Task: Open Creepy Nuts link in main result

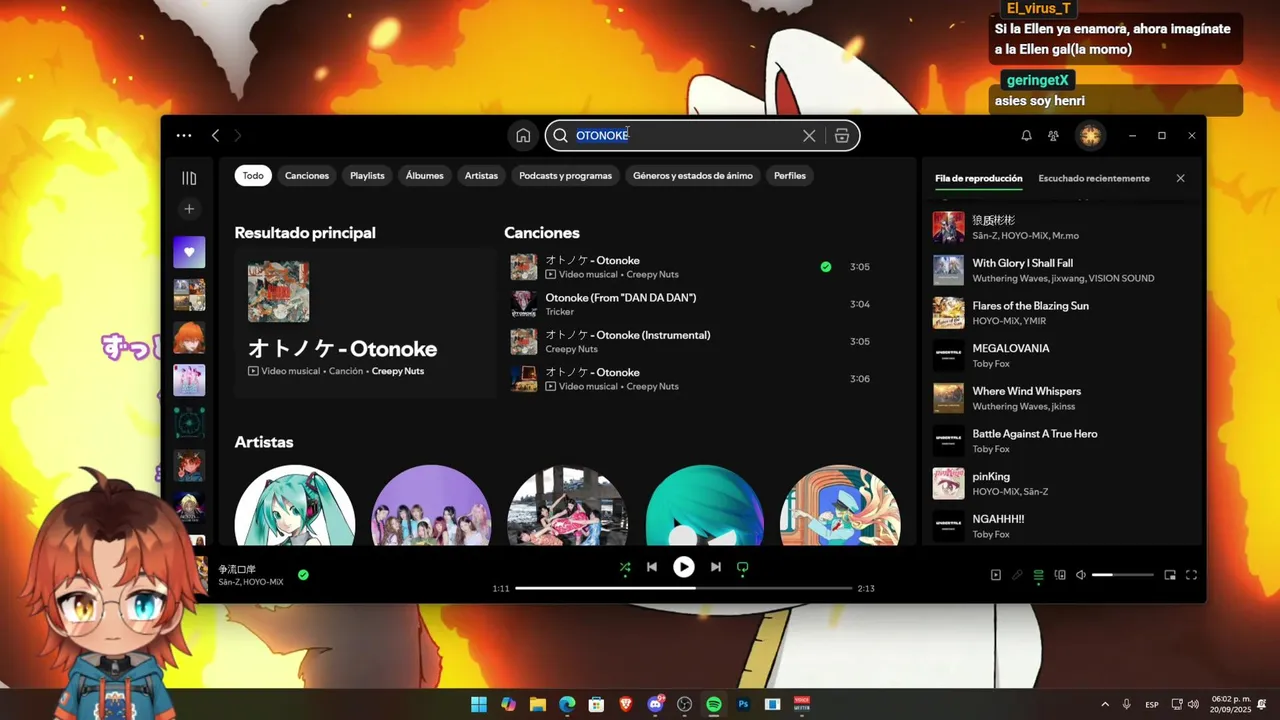Action: pos(398,371)
